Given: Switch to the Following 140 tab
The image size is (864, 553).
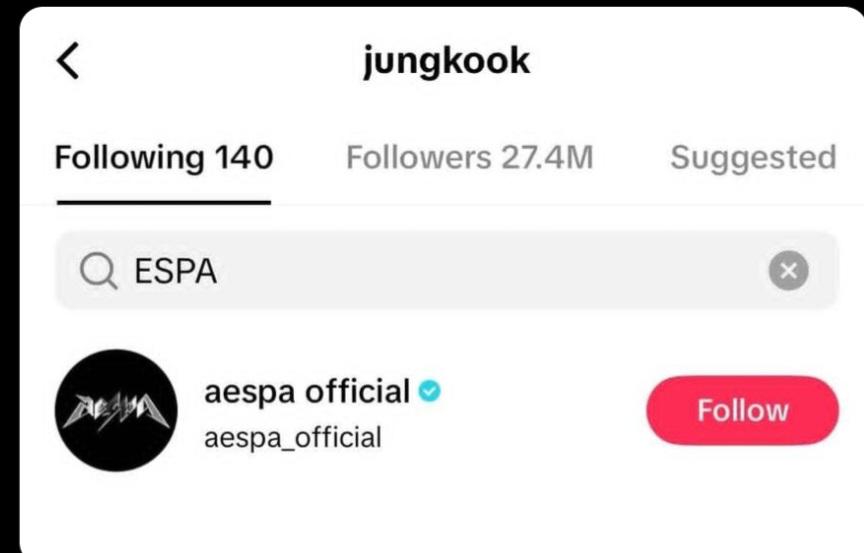Looking at the screenshot, I should (163, 157).
